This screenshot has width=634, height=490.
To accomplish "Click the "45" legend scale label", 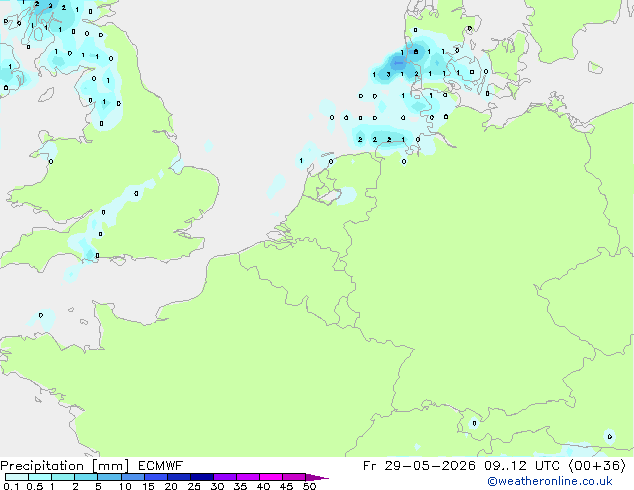I will click(x=286, y=486).
